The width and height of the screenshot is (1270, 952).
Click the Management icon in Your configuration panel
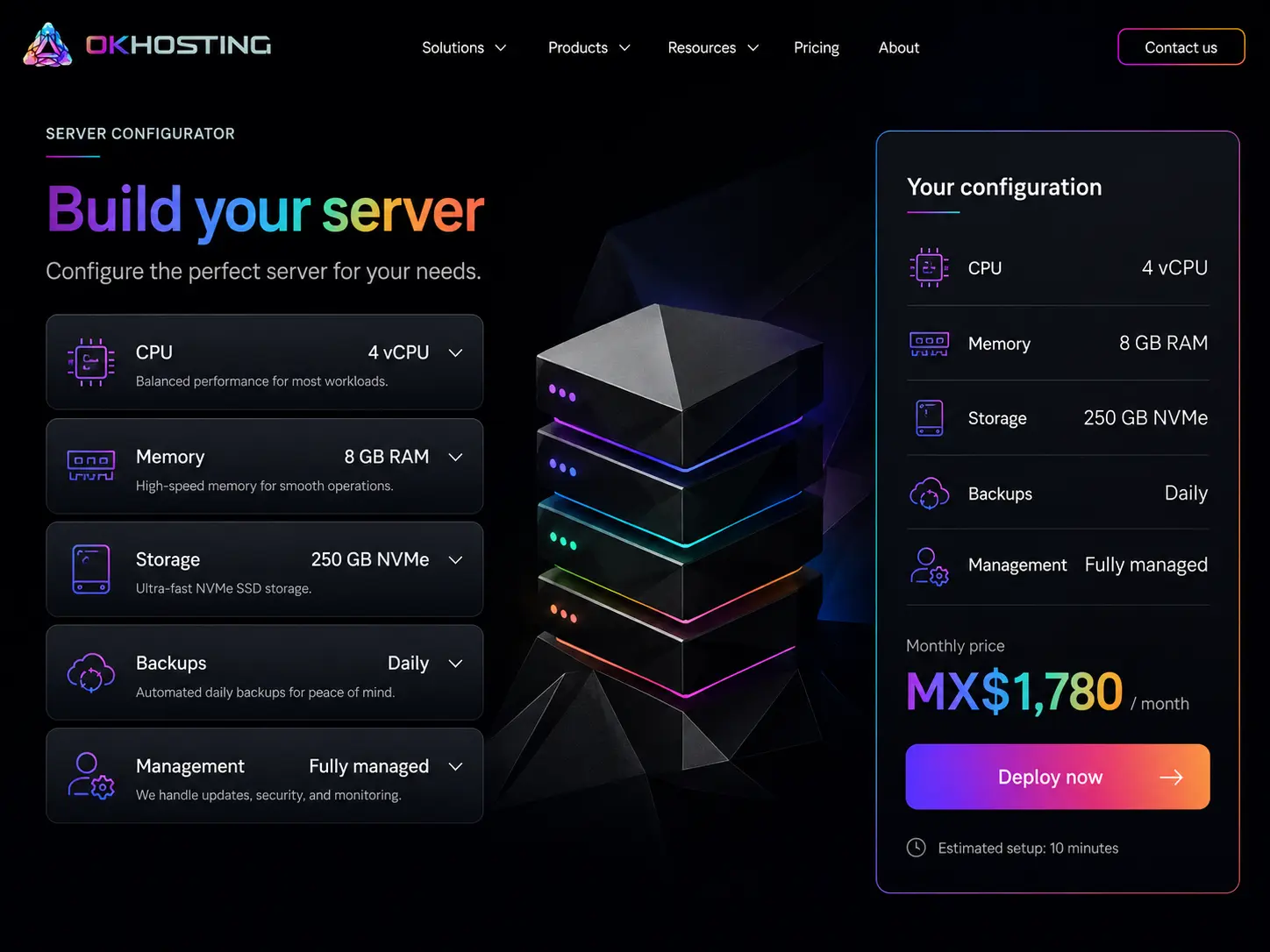[929, 566]
